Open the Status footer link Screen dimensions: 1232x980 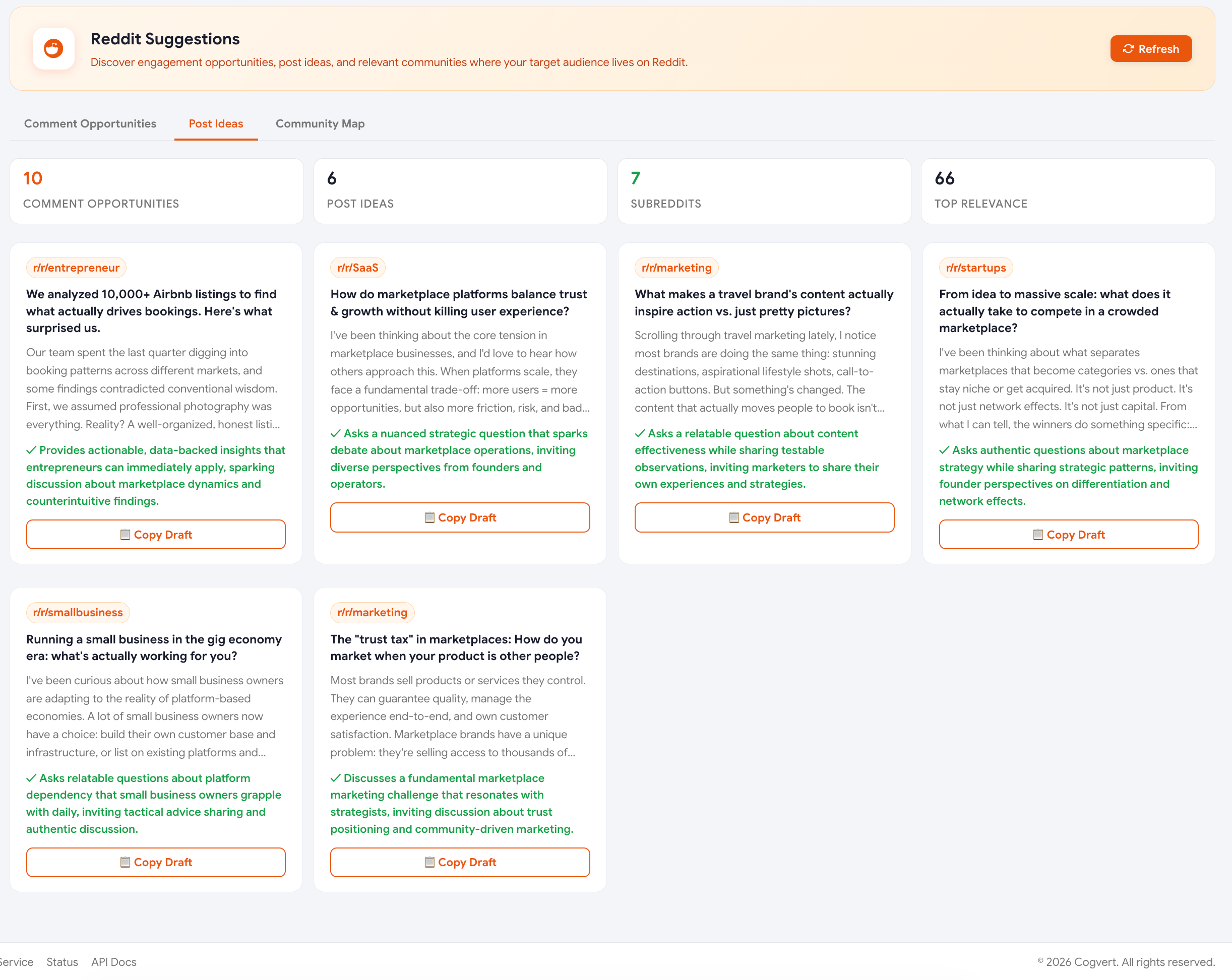click(x=61, y=962)
